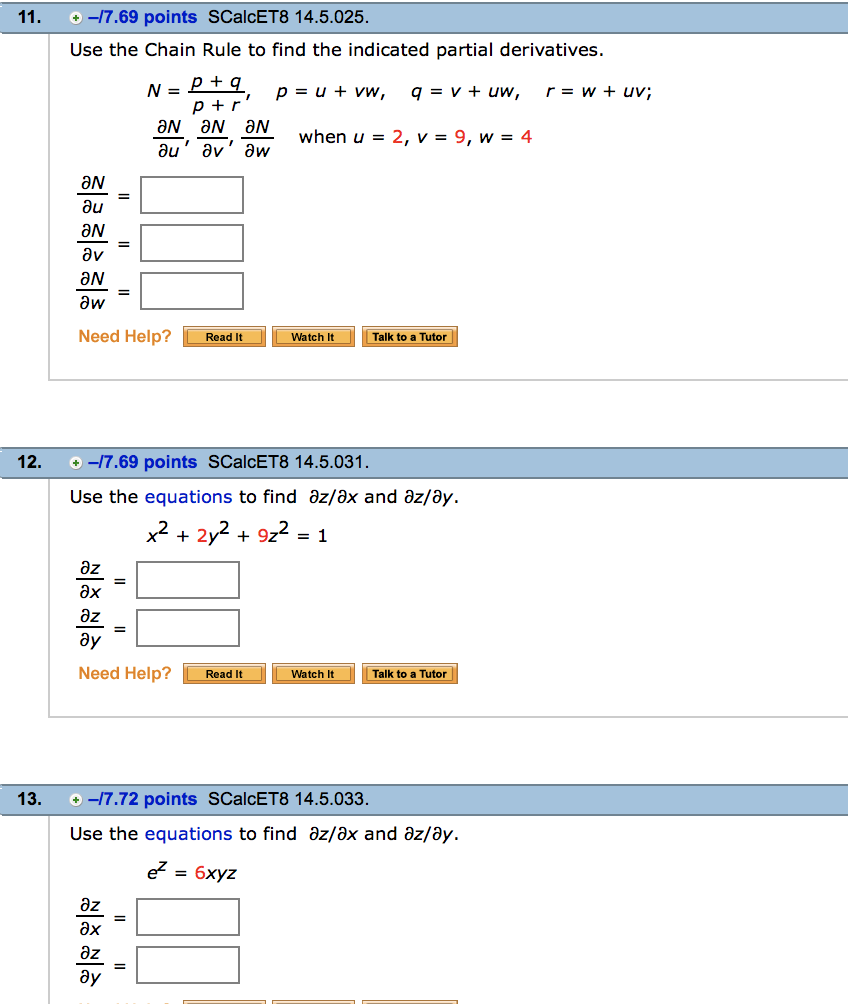Click Watch It for question 12
This screenshot has height=1004, width=848.
click(312, 673)
